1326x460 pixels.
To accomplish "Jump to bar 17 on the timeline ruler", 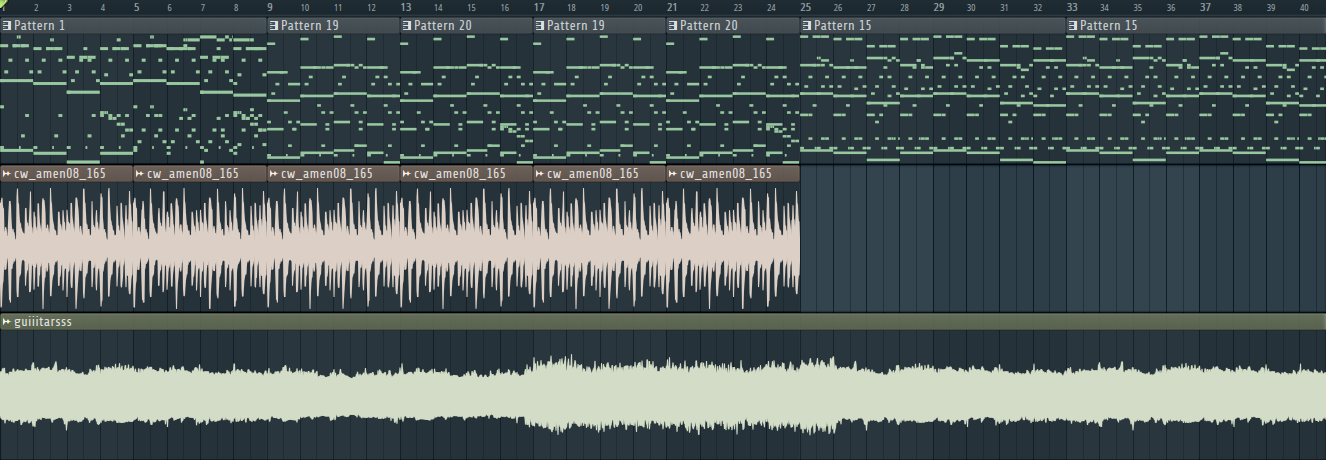I will pyautogui.click(x=539, y=7).
